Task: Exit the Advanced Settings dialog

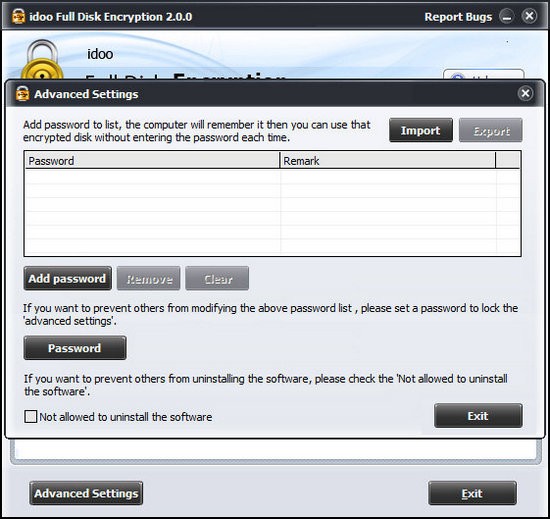Action: (x=478, y=416)
